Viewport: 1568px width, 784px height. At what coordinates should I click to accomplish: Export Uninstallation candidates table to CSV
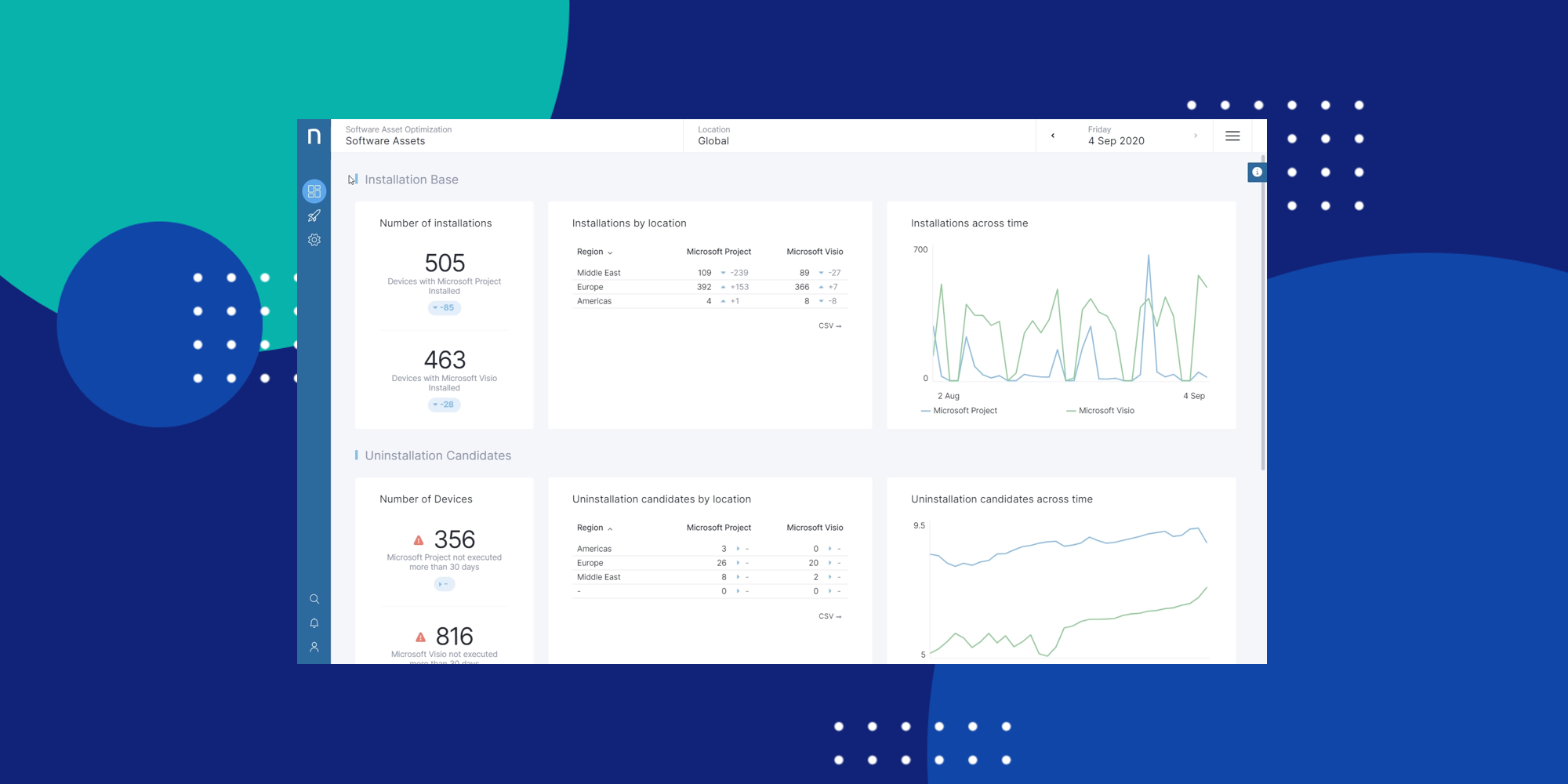point(830,616)
